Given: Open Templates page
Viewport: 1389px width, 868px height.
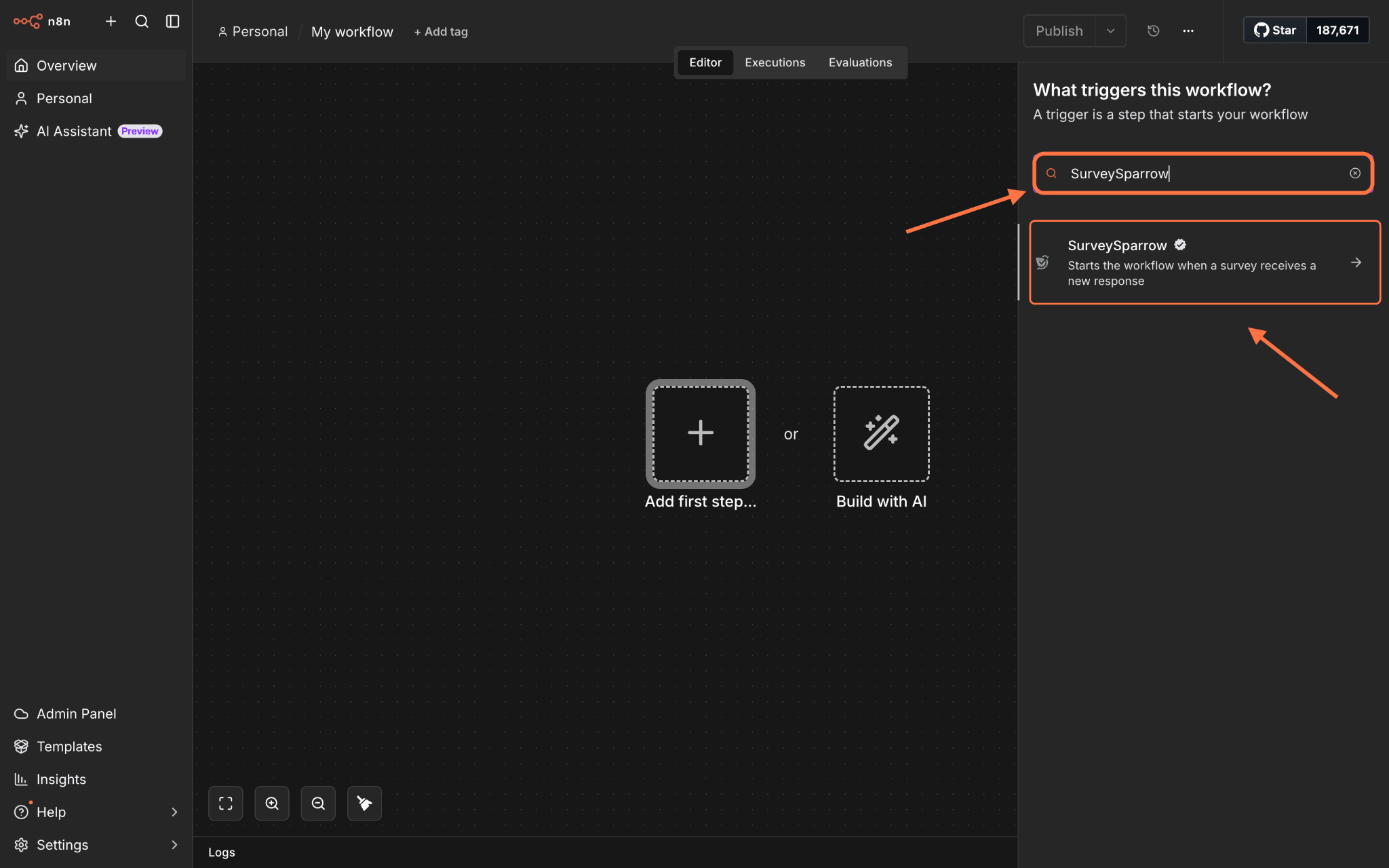Looking at the screenshot, I should click(96, 746).
